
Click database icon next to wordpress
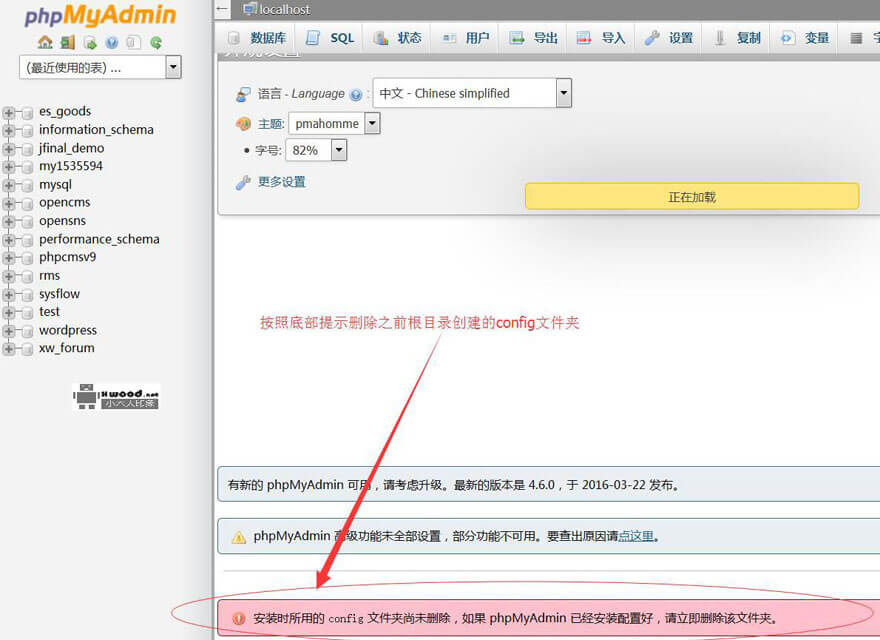(x=27, y=331)
